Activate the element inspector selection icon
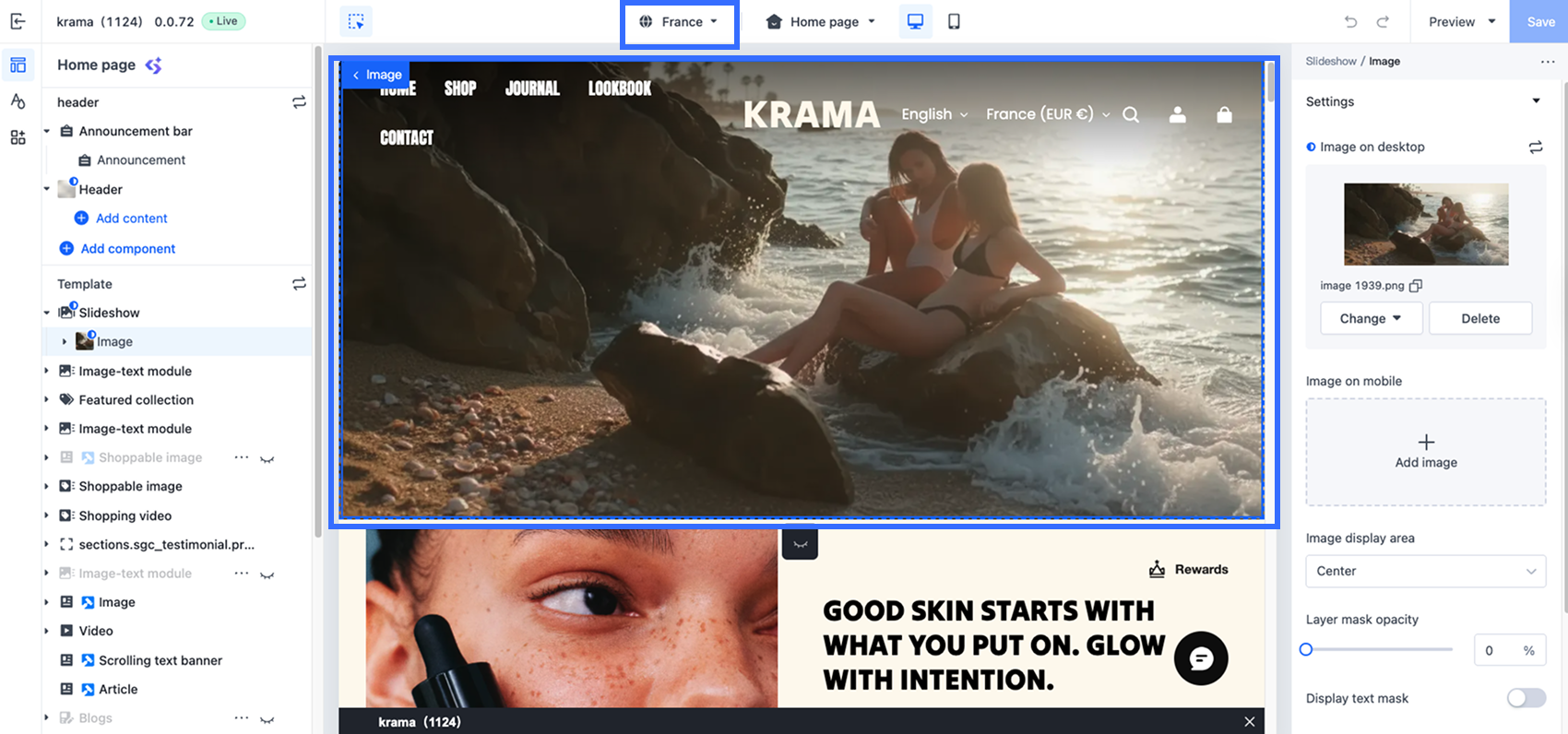The image size is (1568, 734). click(x=356, y=21)
